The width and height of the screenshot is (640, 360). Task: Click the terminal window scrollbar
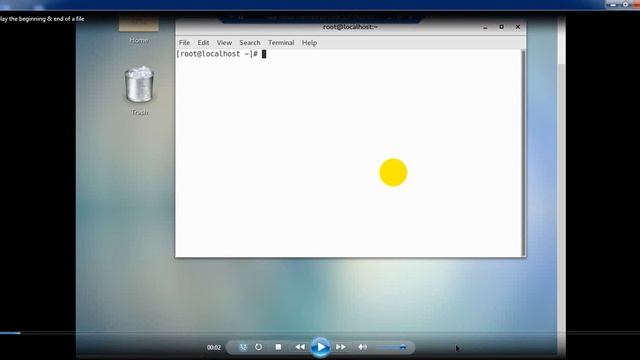point(523,153)
